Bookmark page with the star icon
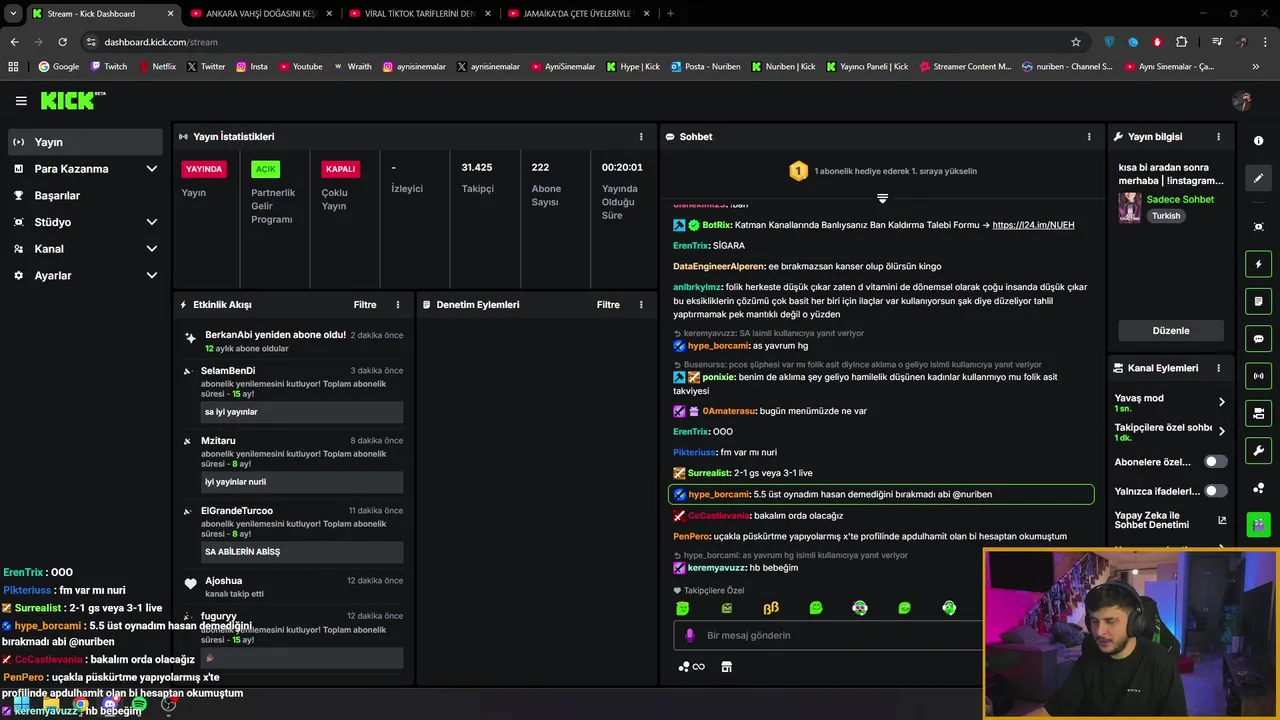1280x720 pixels. pos(1076,42)
